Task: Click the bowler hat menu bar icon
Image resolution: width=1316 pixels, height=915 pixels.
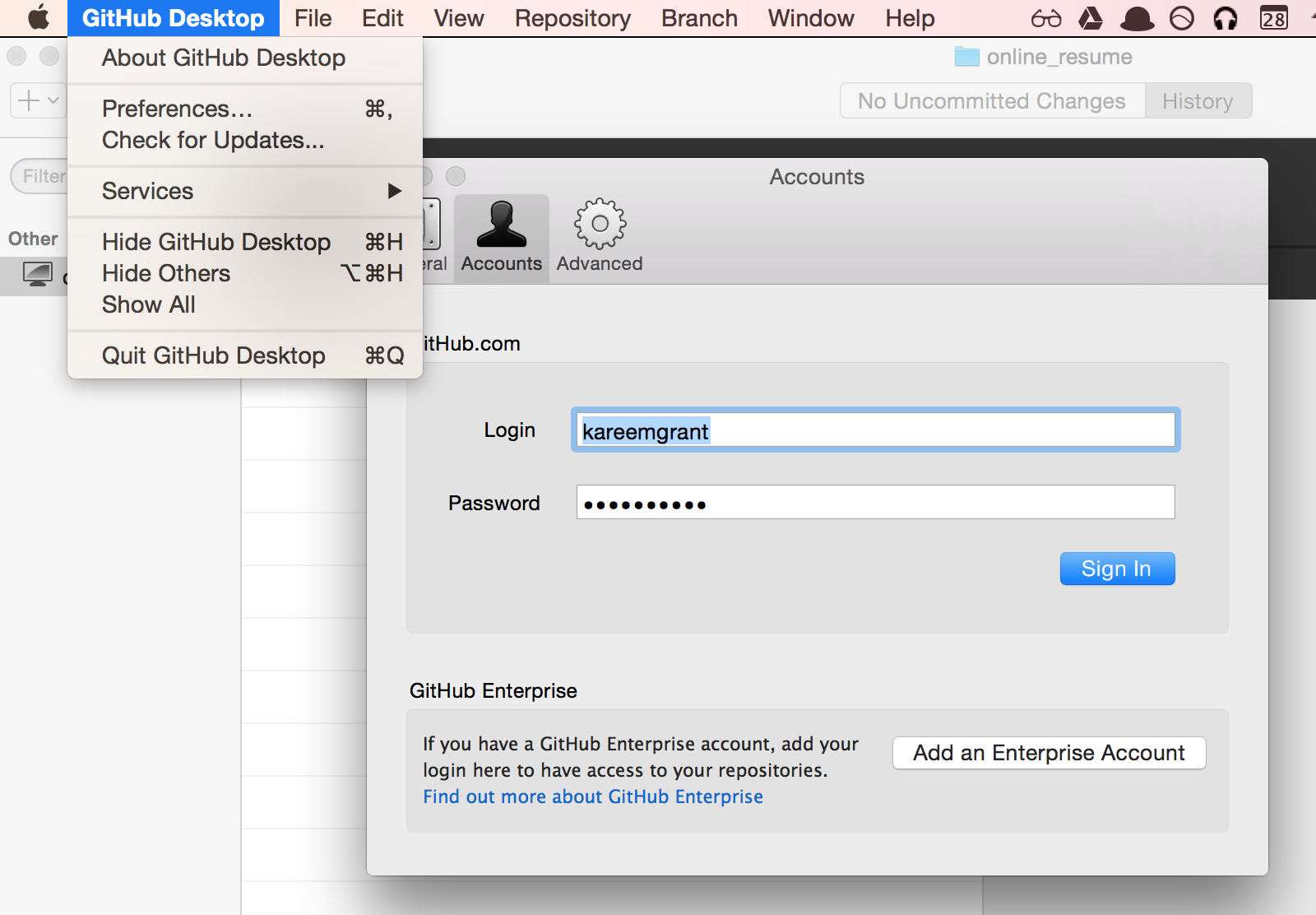Action: point(1138,18)
